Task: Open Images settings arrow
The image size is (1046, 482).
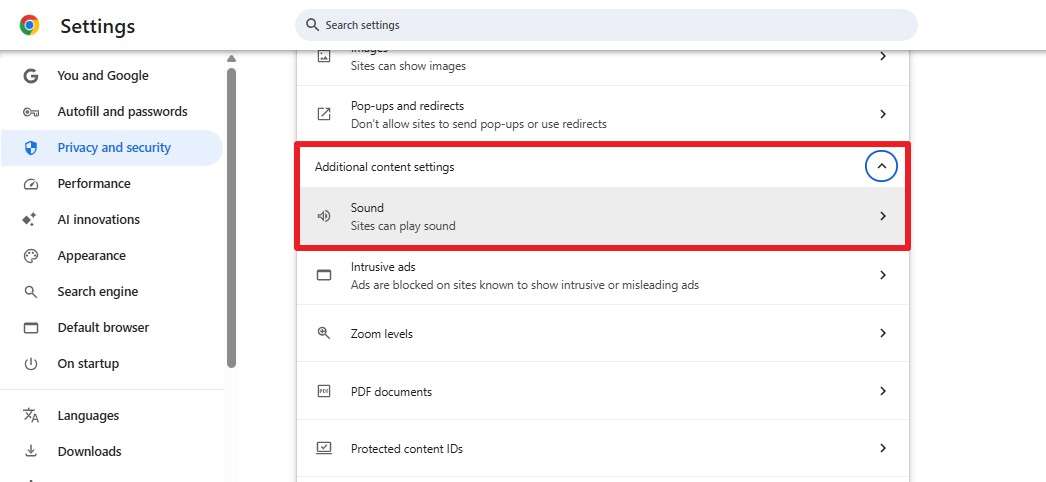Action: tap(883, 56)
